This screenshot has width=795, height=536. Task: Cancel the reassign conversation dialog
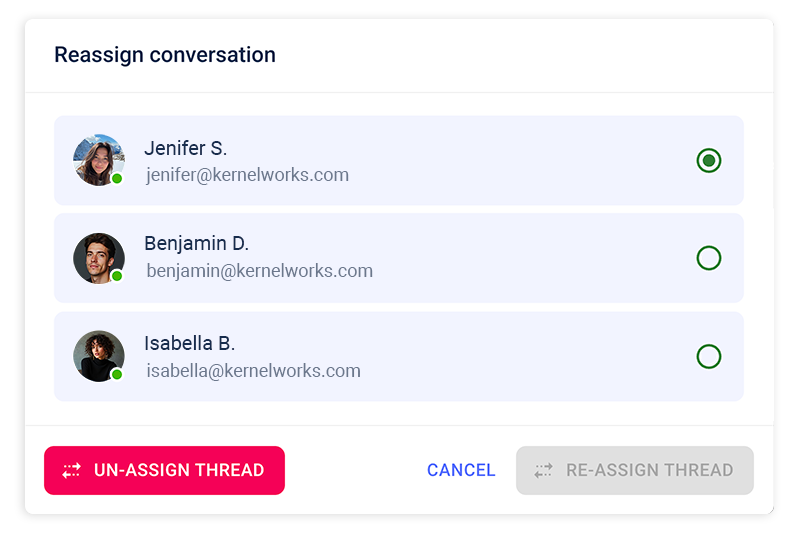click(x=461, y=470)
